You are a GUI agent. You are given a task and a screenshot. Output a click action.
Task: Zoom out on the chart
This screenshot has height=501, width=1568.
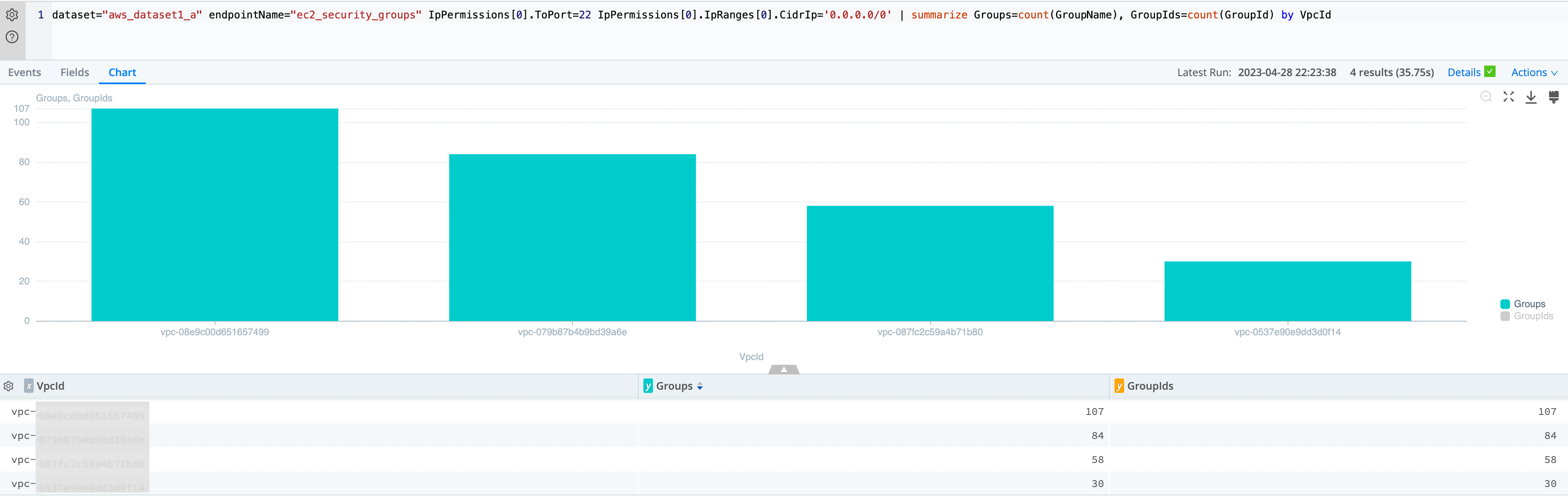(x=1486, y=97)
